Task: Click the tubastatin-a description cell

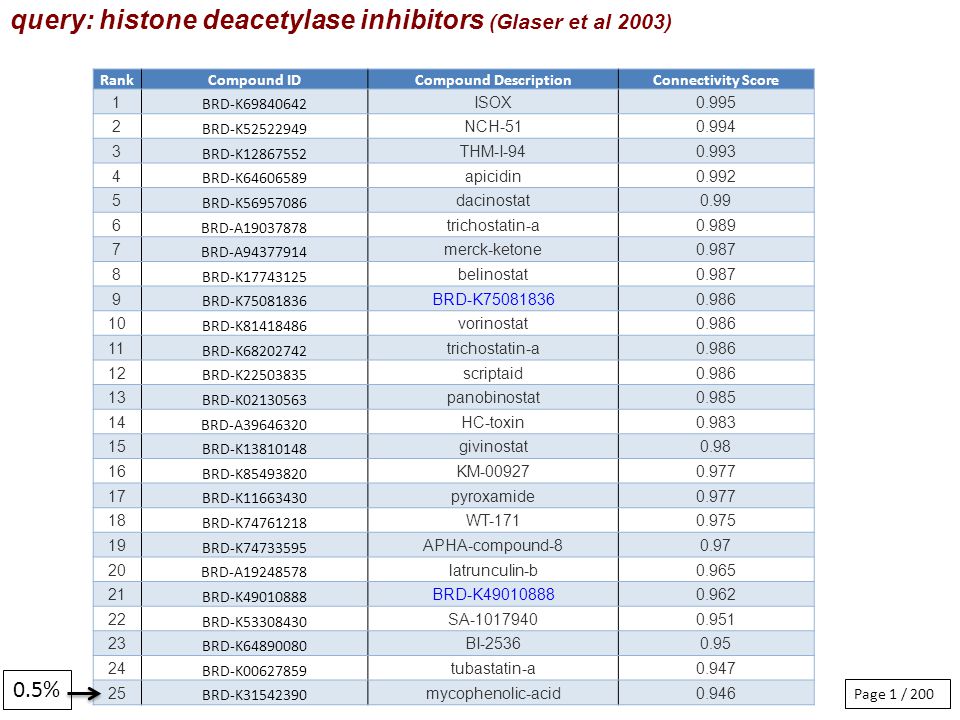Action: coord(493,668)
